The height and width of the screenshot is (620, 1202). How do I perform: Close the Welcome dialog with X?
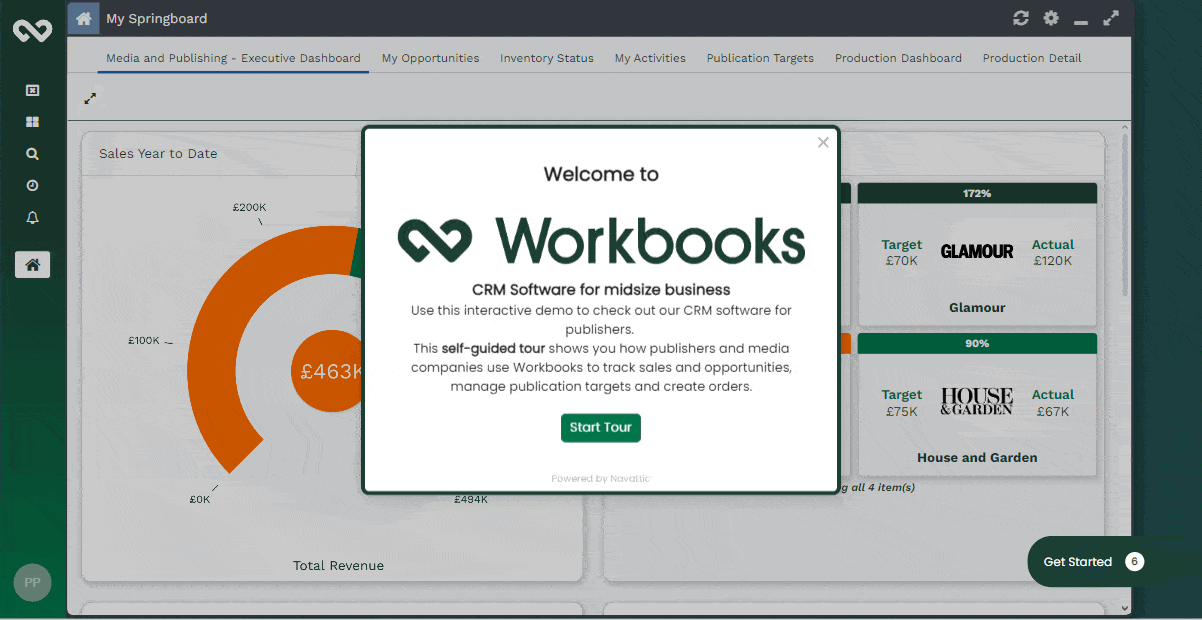click(823, 142)
